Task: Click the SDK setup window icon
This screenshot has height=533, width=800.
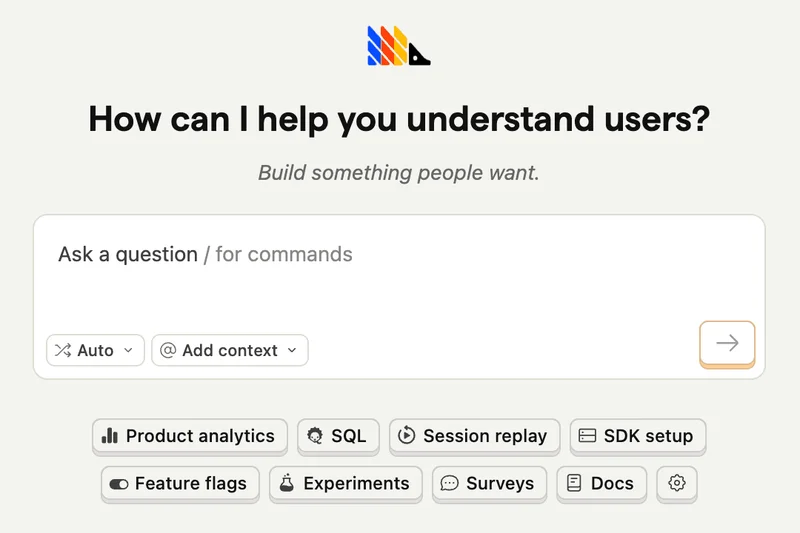Action: point(588,436)
